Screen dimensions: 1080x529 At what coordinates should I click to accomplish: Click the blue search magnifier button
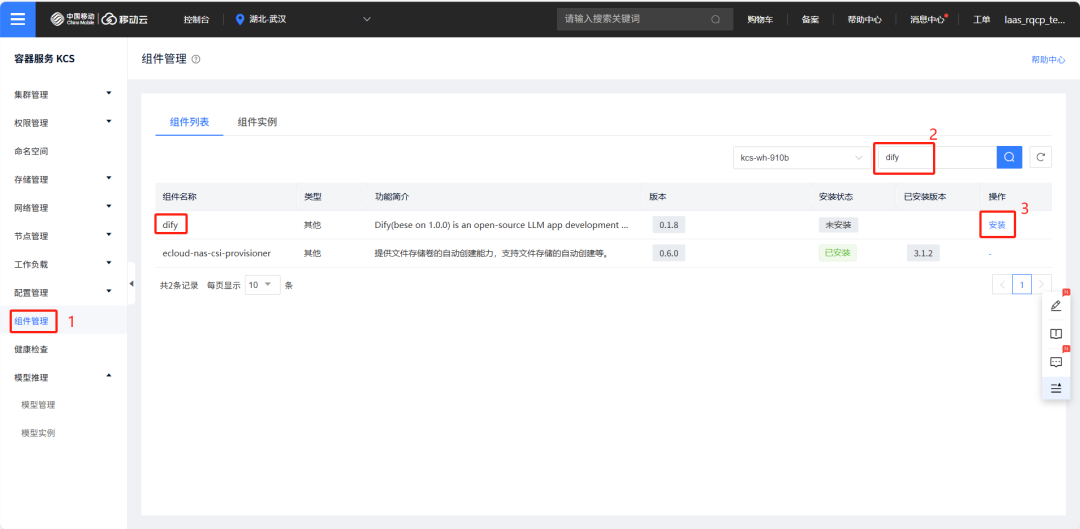(x=1009, y=157)
